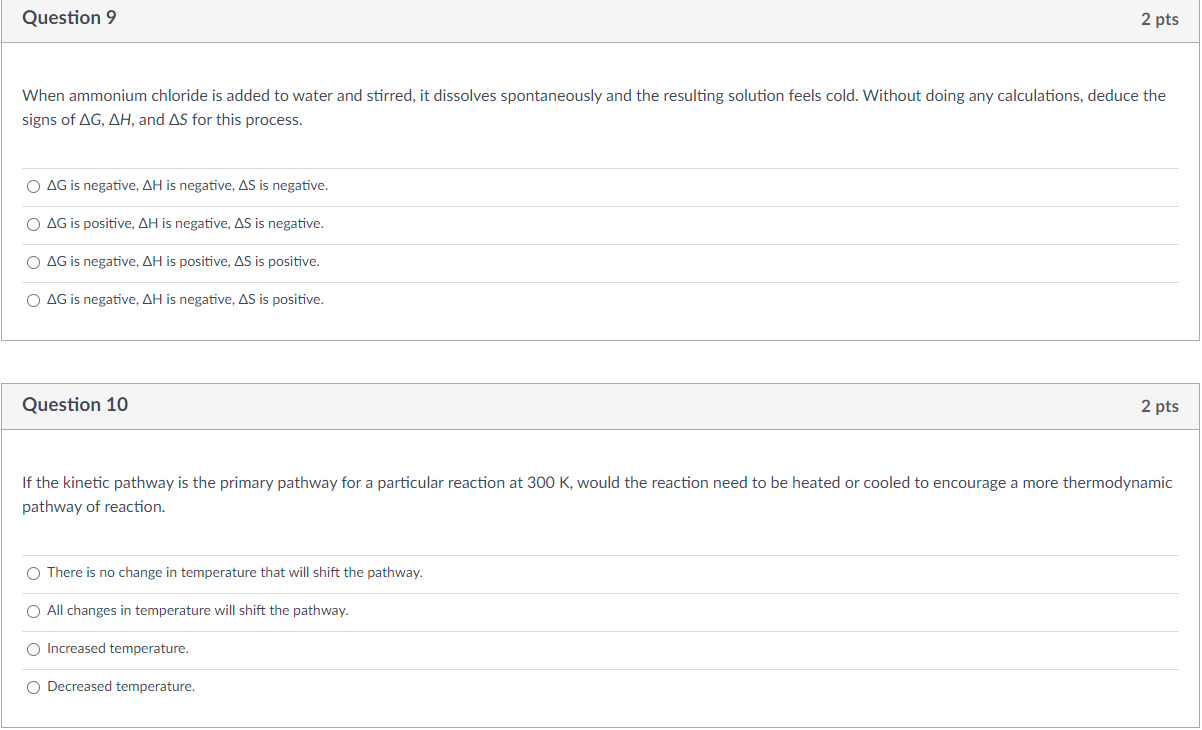Click the answer text 'Decreased temperature.'
Screen dimensions: 1202x730
121,687
